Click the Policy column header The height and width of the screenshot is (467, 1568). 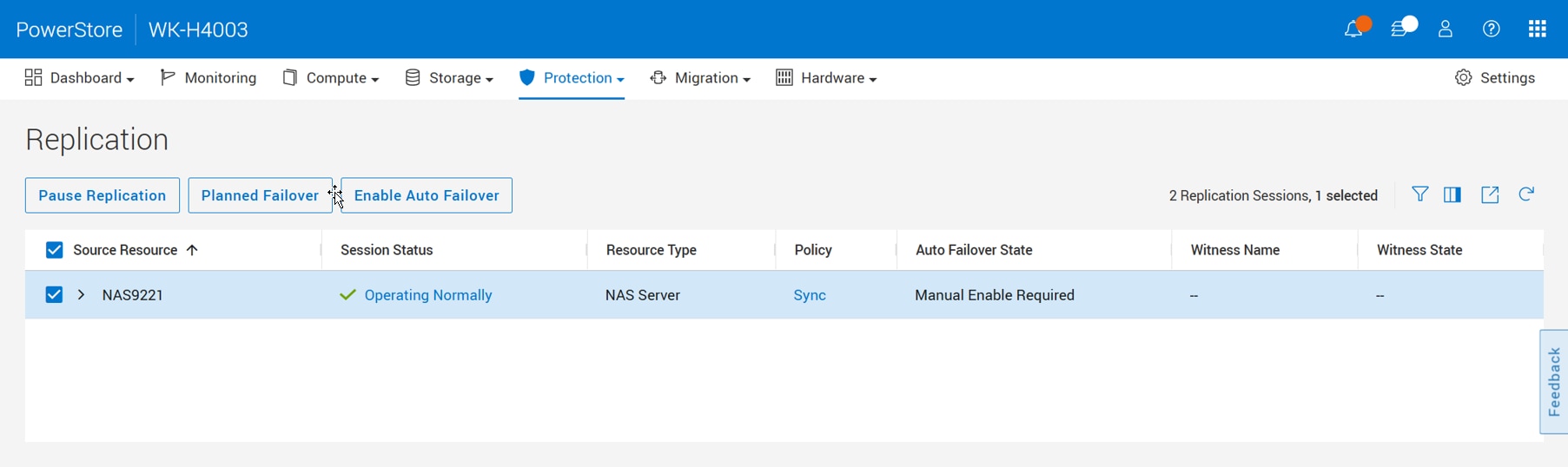813,250
